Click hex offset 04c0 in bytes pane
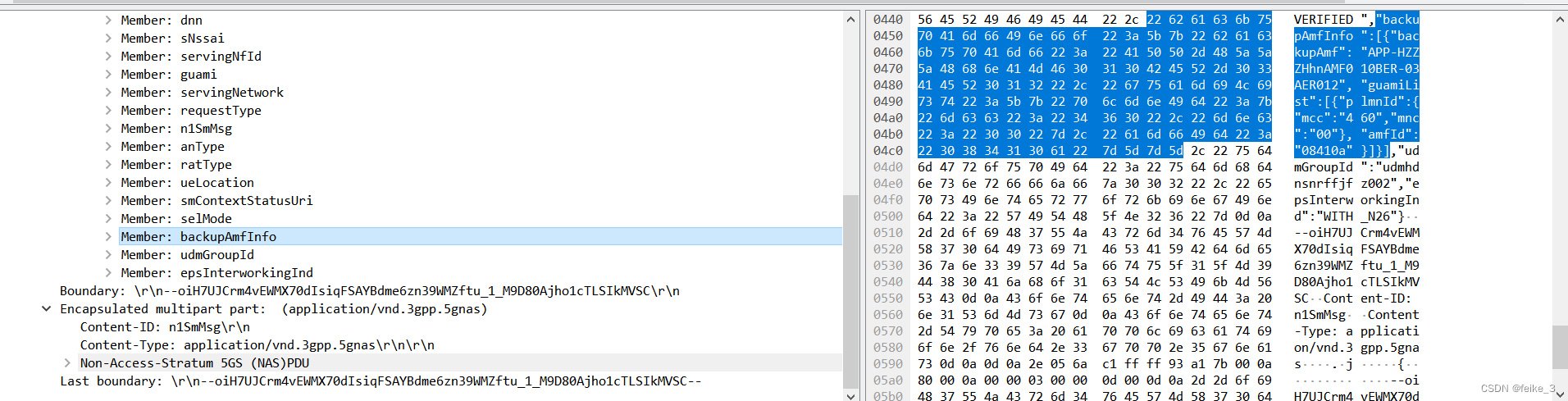1568x401 pixels. pos(888,150)
